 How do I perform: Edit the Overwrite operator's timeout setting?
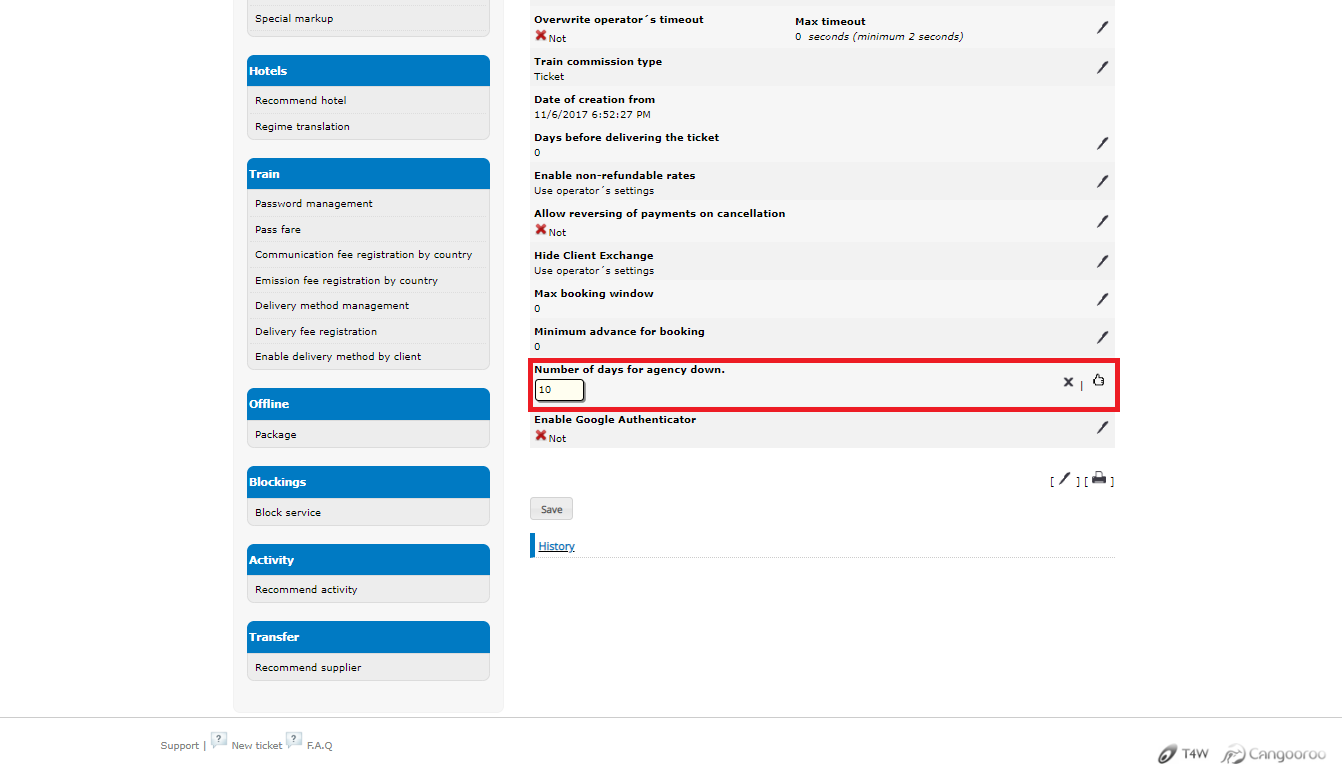(x=1102, y=28)
